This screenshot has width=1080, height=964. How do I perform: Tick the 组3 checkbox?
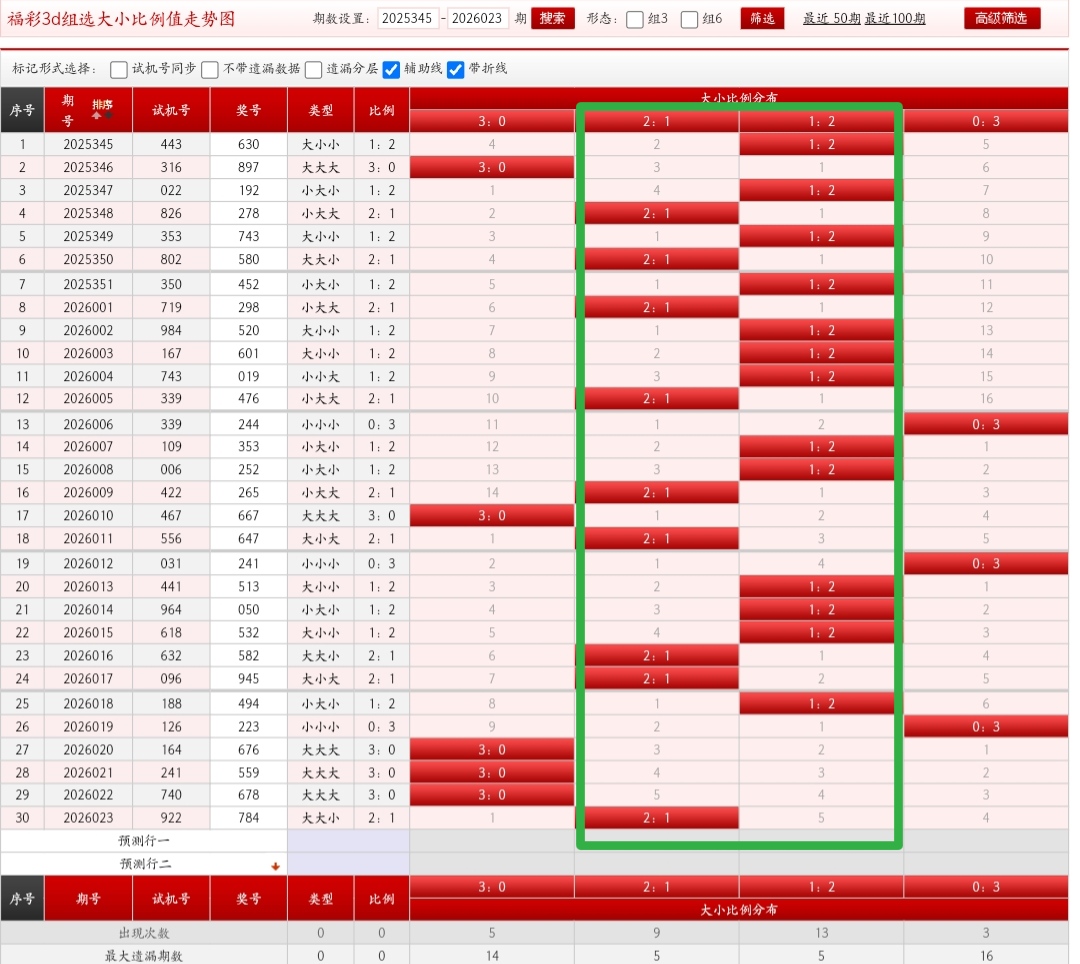(635, 19)
